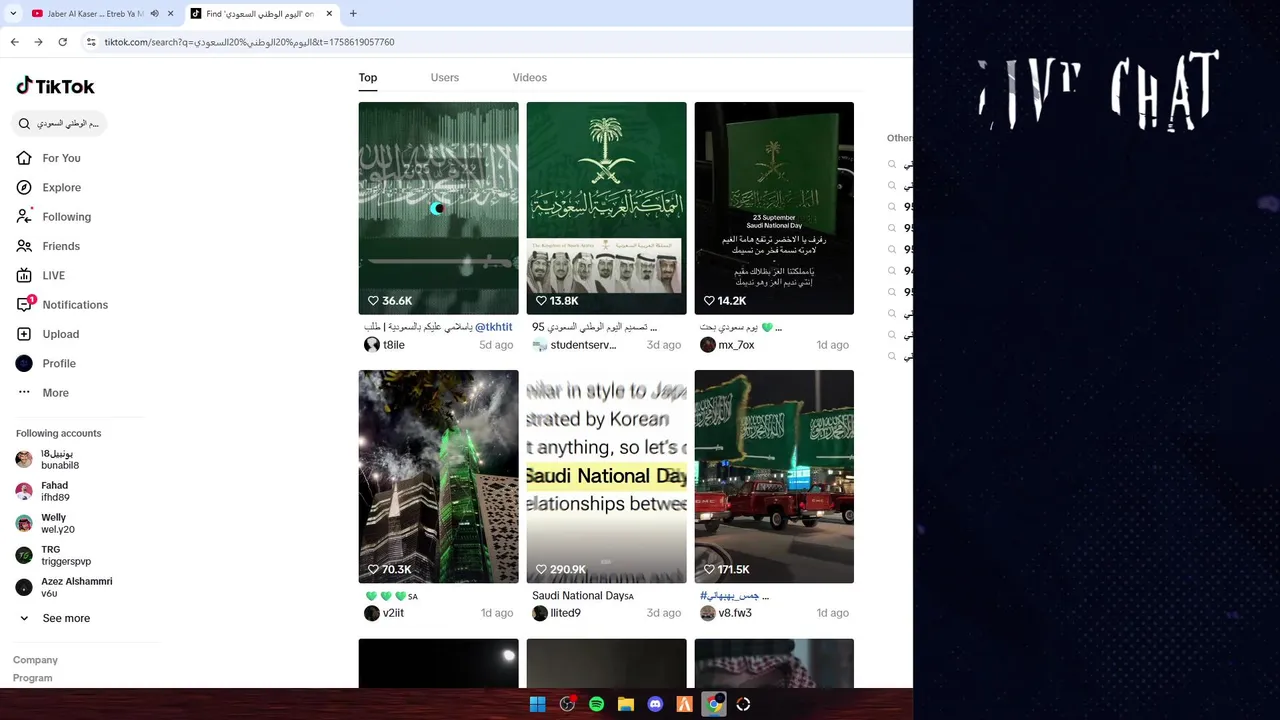This screenshot has height=720, width=1280.
Task: Open the Windows Start menu
Action: click(x=537, y=704)
